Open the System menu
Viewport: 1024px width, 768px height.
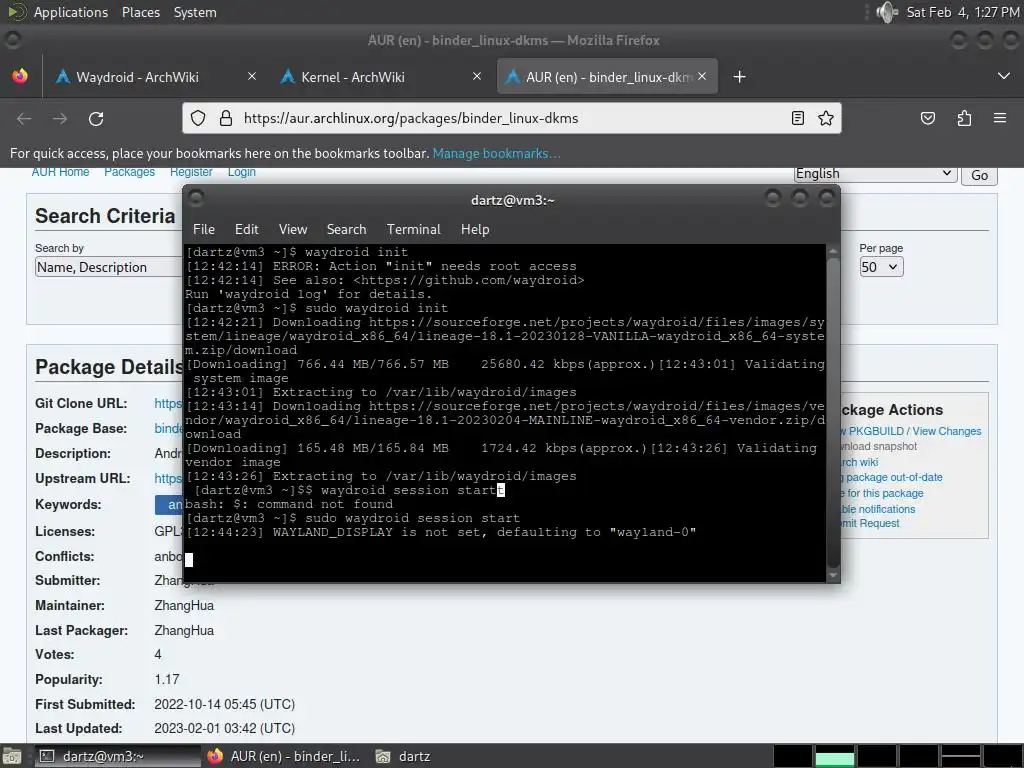point(195,12)
